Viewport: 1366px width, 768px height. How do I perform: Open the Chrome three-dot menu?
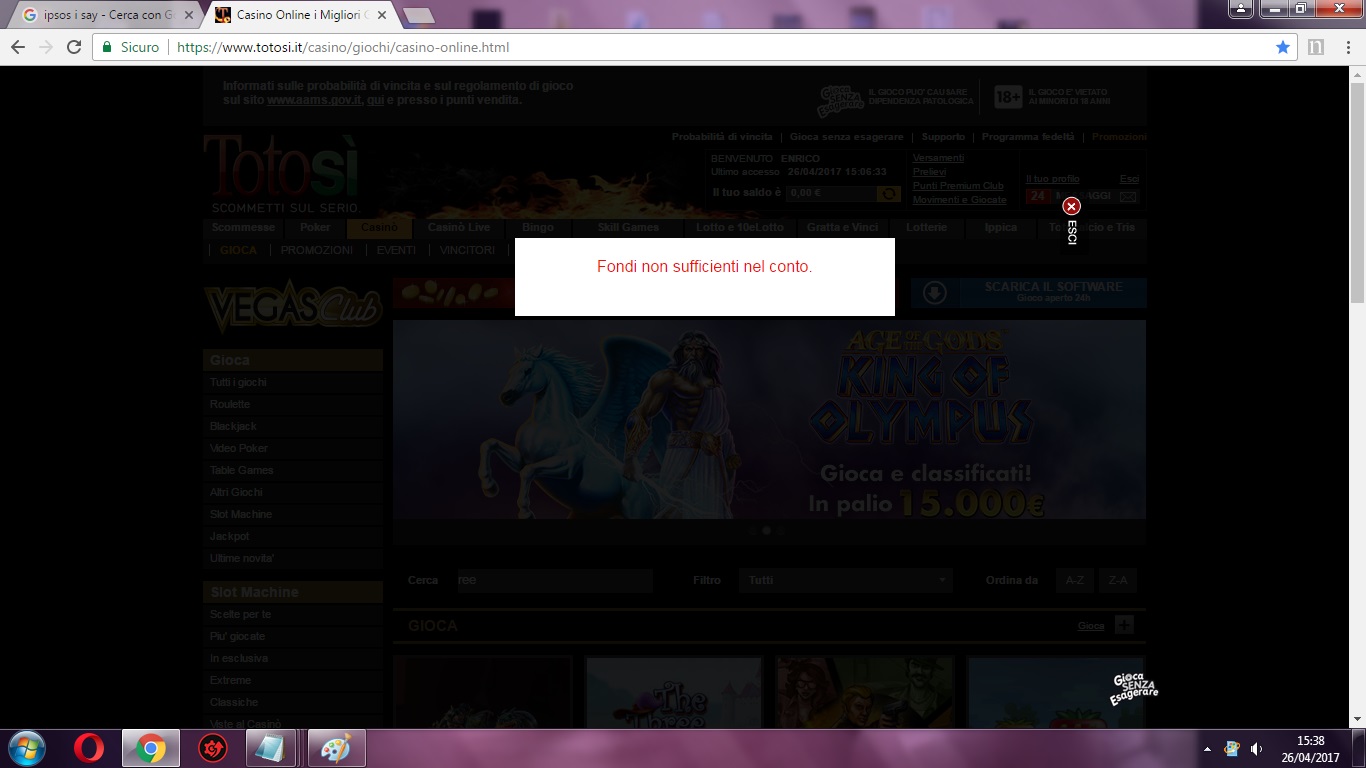coord(1346,47)
